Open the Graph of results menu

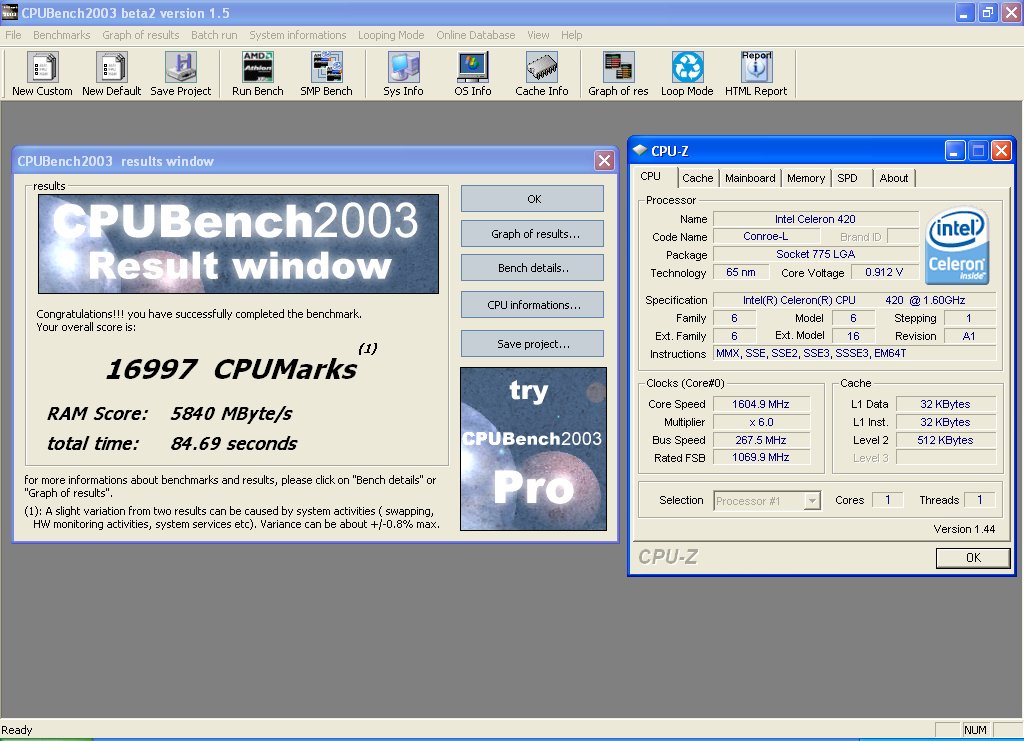(140, 35)
